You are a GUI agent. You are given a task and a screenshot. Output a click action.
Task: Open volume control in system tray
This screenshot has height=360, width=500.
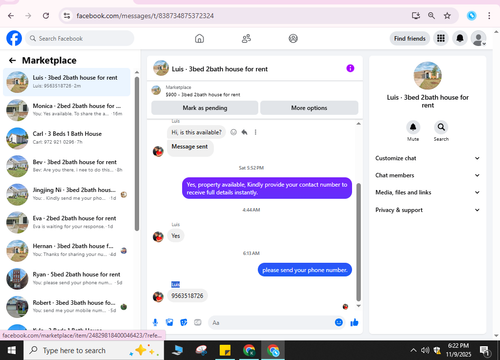(425, 350)
